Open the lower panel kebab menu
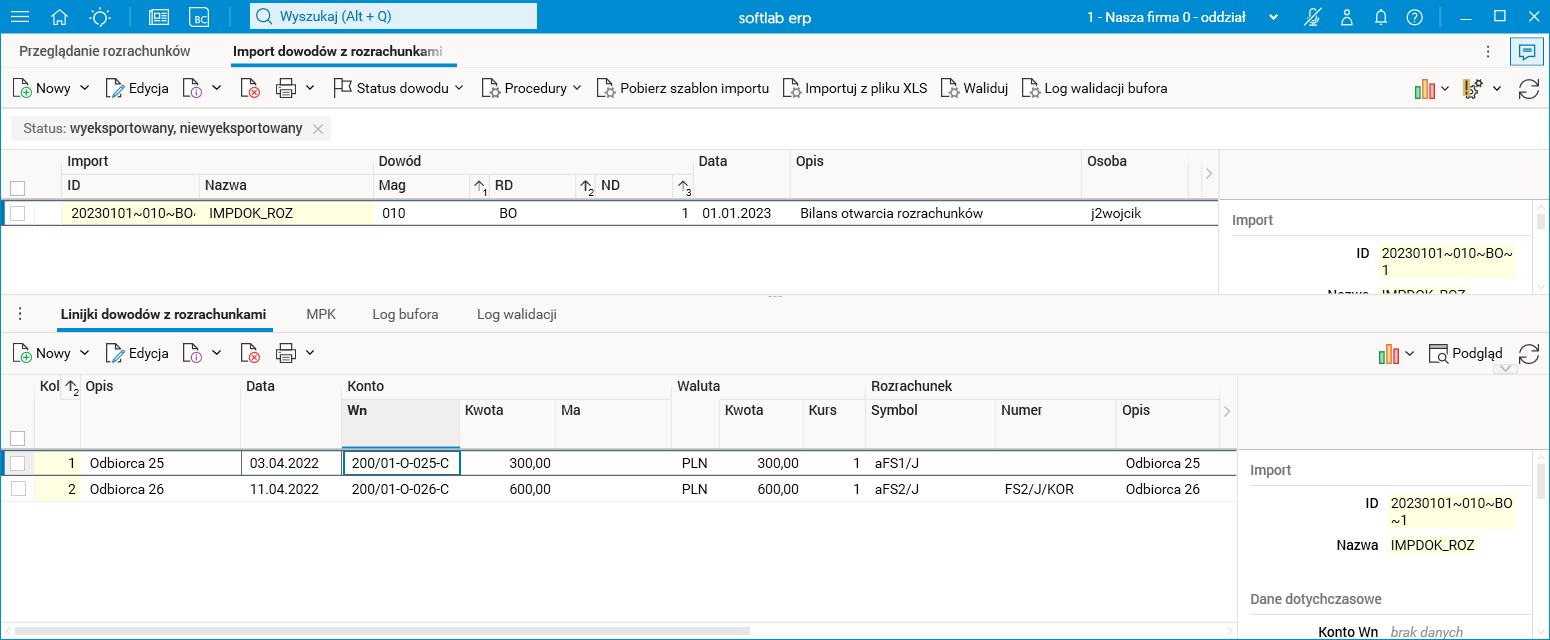Screen dimensions: 1550x640 [19, 314]
